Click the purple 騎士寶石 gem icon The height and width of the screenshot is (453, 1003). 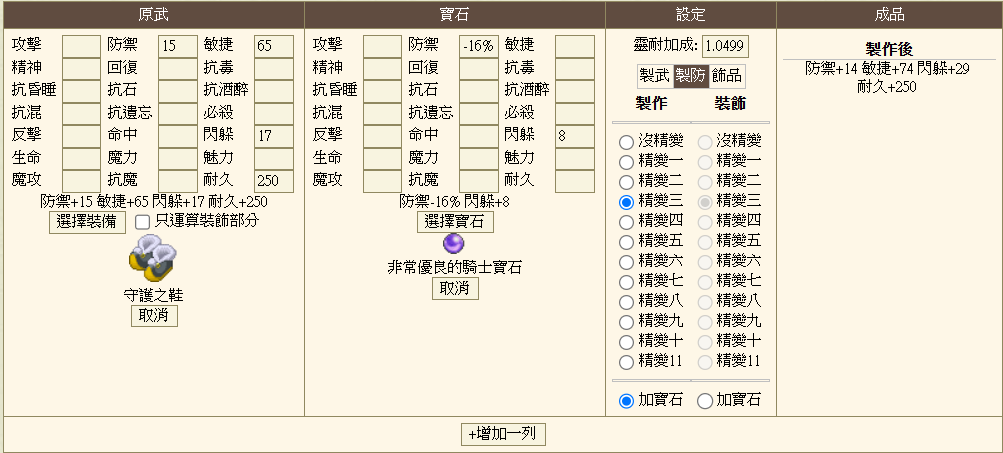454,244
